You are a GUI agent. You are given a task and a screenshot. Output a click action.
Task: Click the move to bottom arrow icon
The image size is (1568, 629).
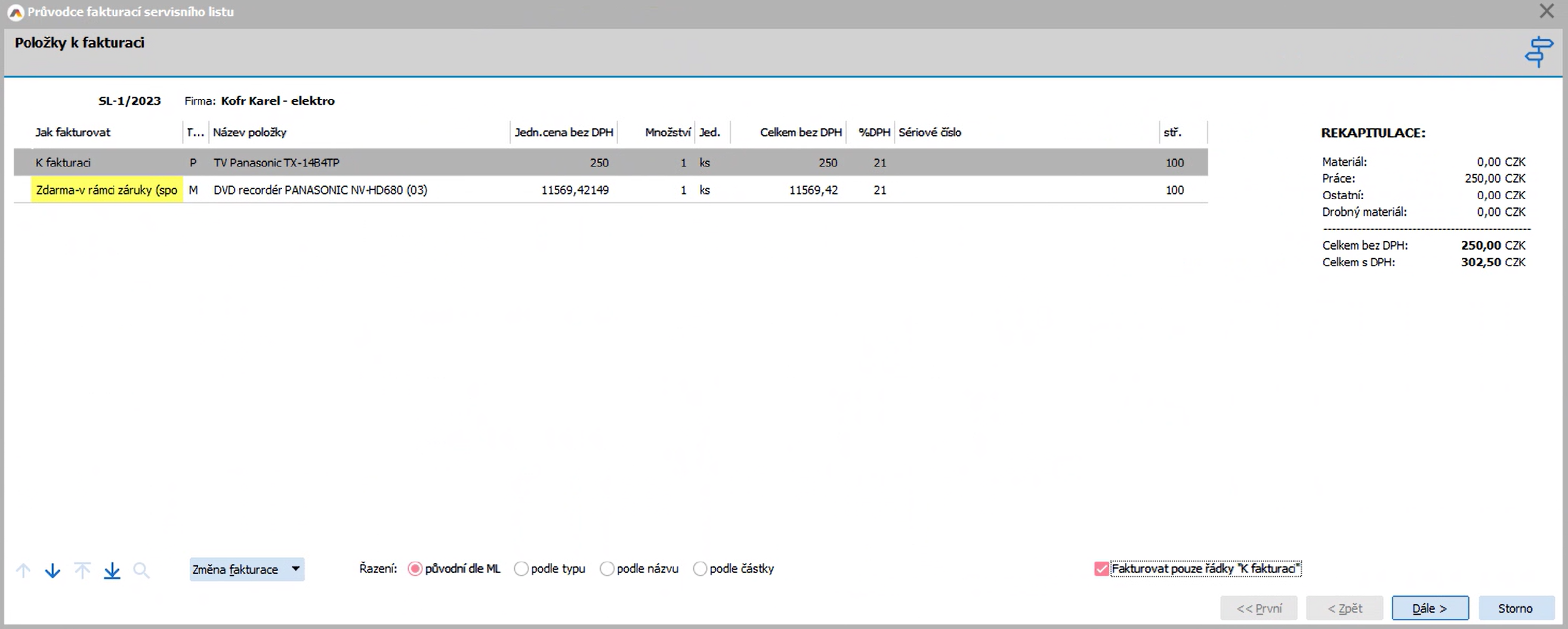point(112,570)
